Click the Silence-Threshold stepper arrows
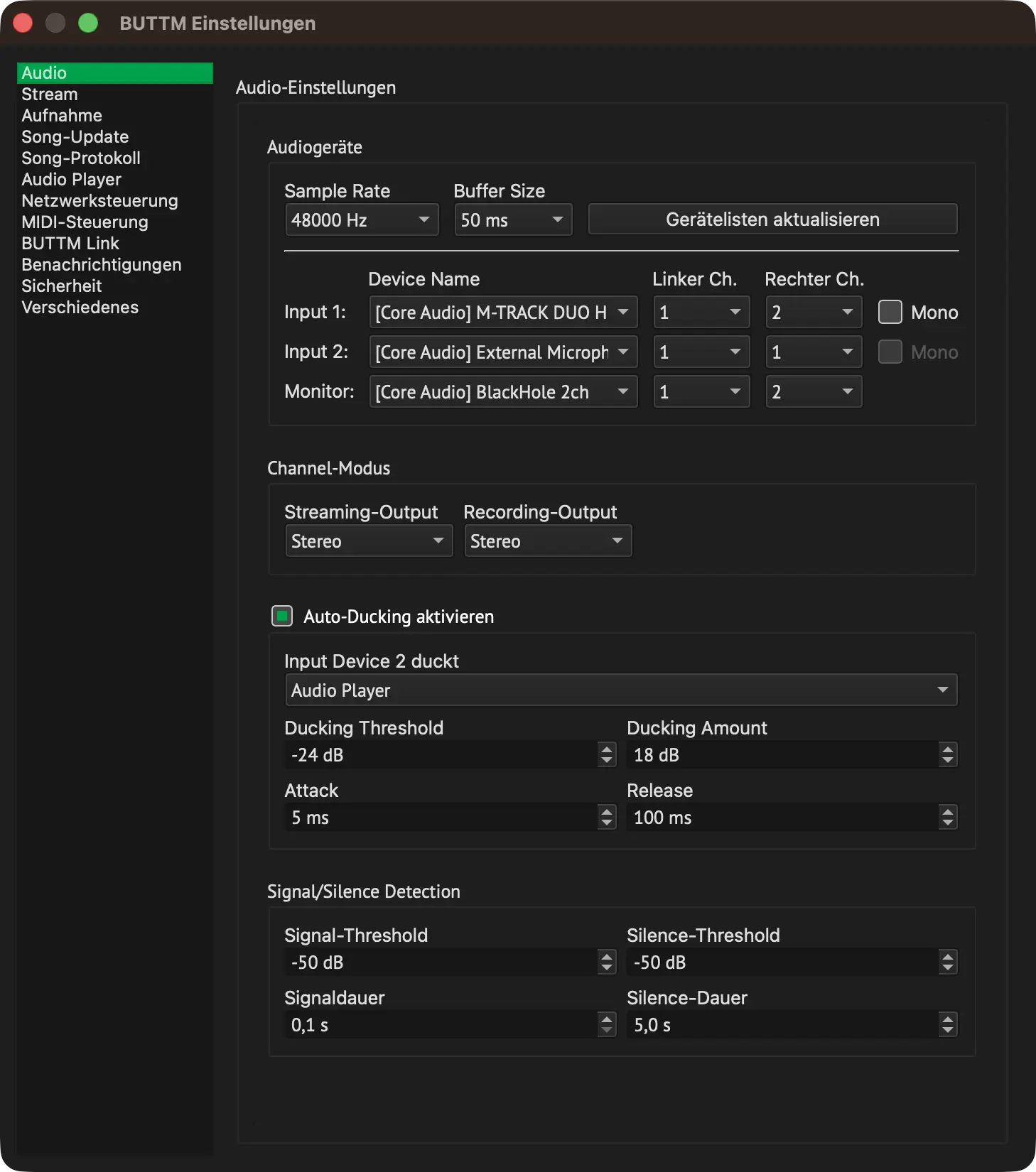Image resolution: width=1036 pixels, height=1172 pixels. pos(947,962)
